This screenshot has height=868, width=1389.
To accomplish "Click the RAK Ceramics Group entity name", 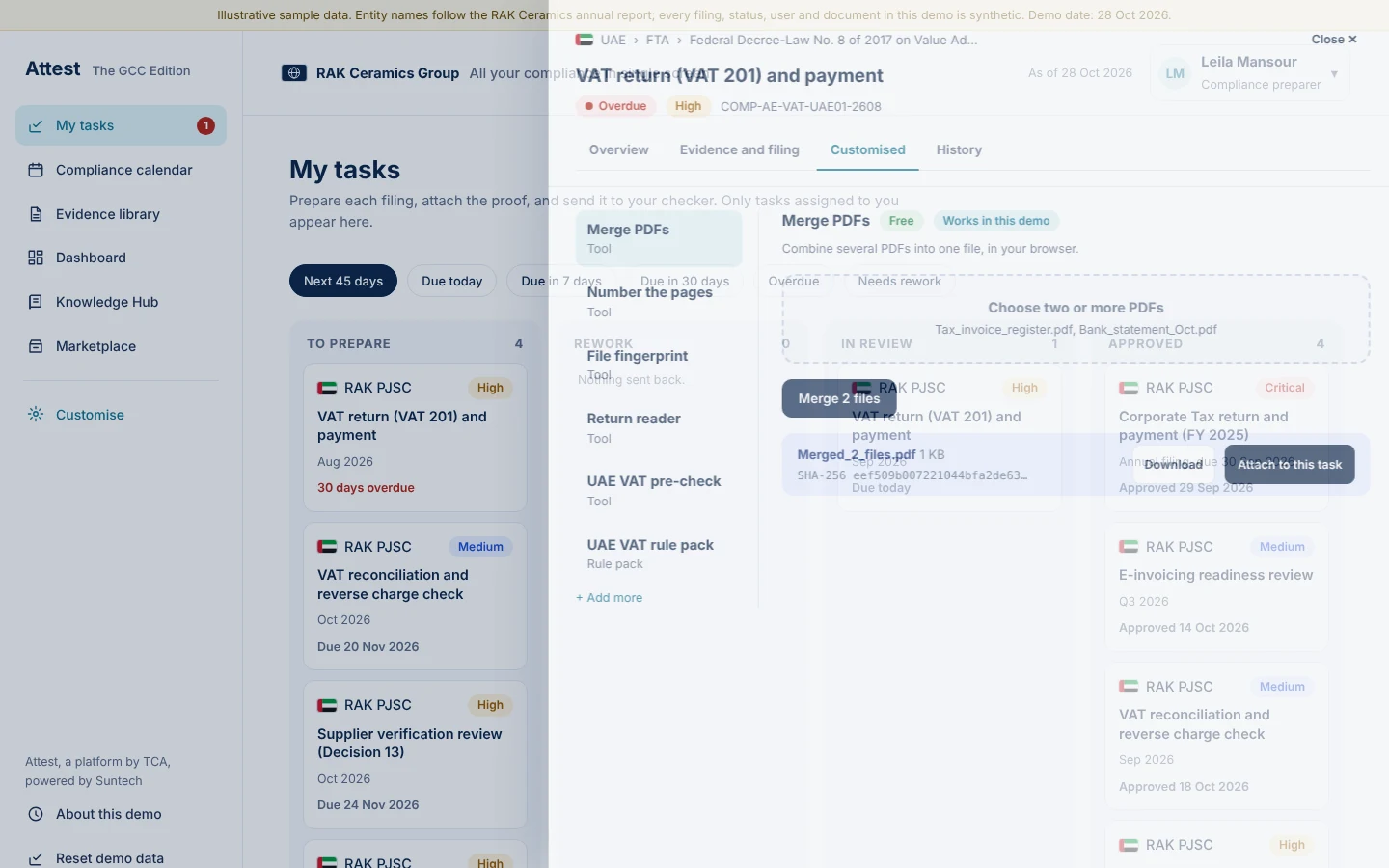I will (387, 73).
